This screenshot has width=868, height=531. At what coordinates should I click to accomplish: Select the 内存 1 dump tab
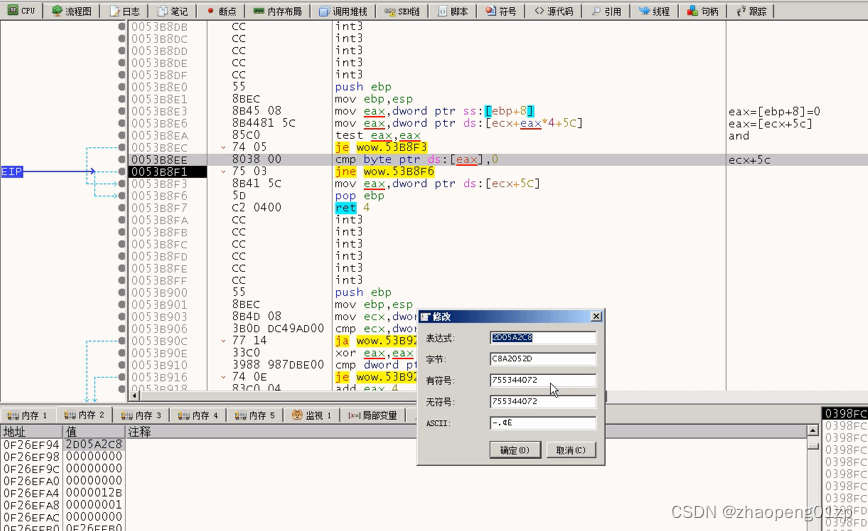coord(28,415)
